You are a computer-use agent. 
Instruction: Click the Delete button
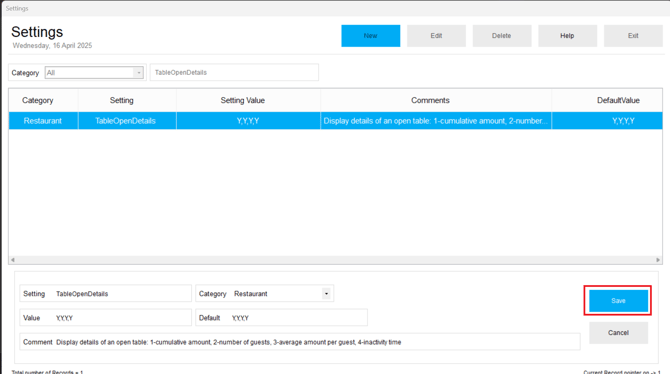click(x=502, y=36)
